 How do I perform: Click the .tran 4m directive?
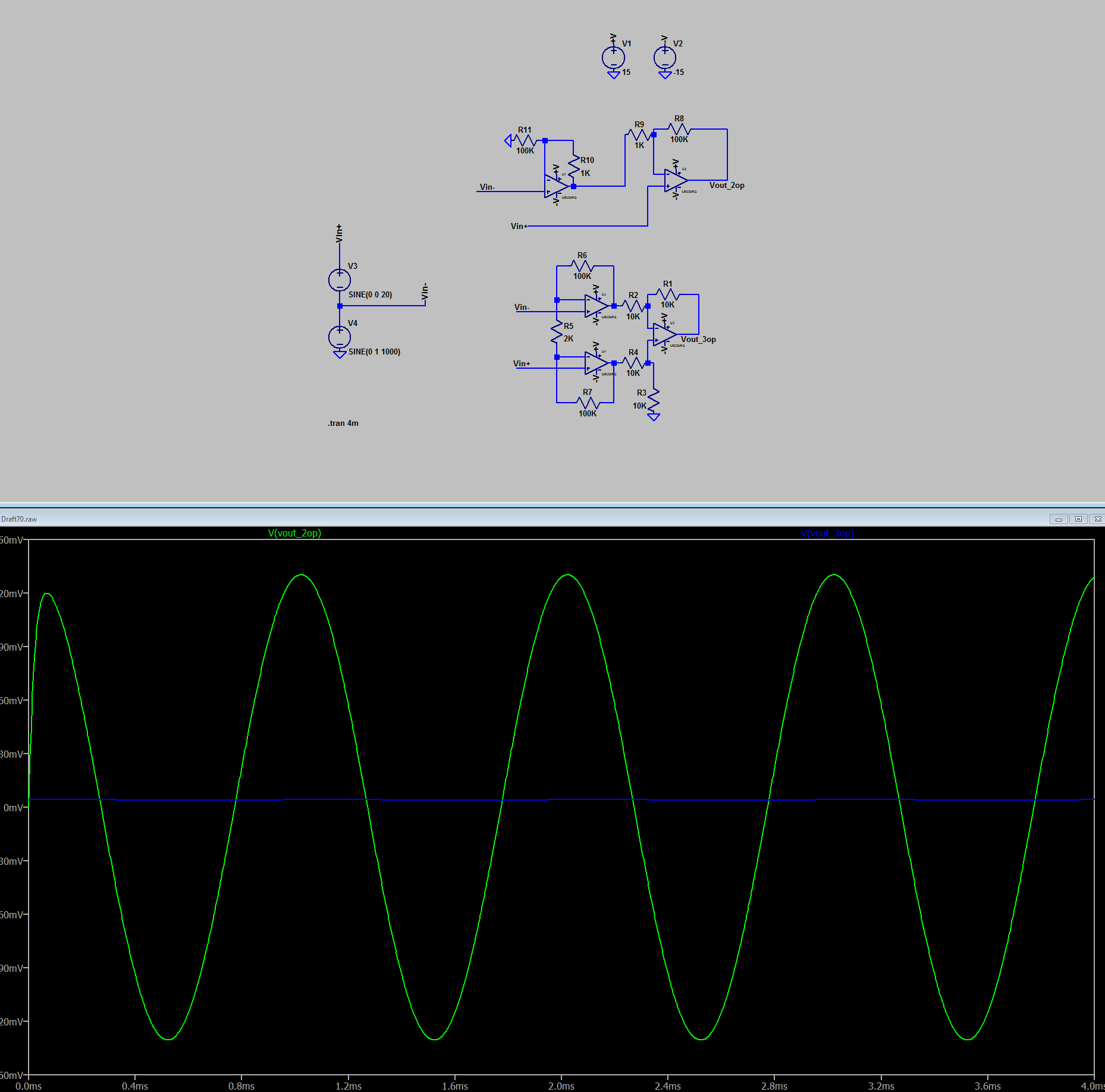(343, 423)
